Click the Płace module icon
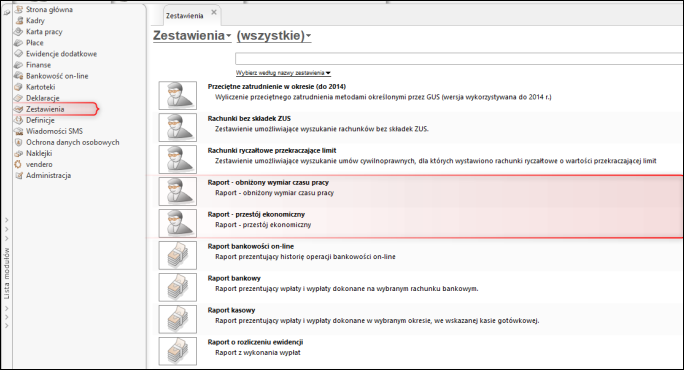The image size is (684, 370). tap(18, 43)
